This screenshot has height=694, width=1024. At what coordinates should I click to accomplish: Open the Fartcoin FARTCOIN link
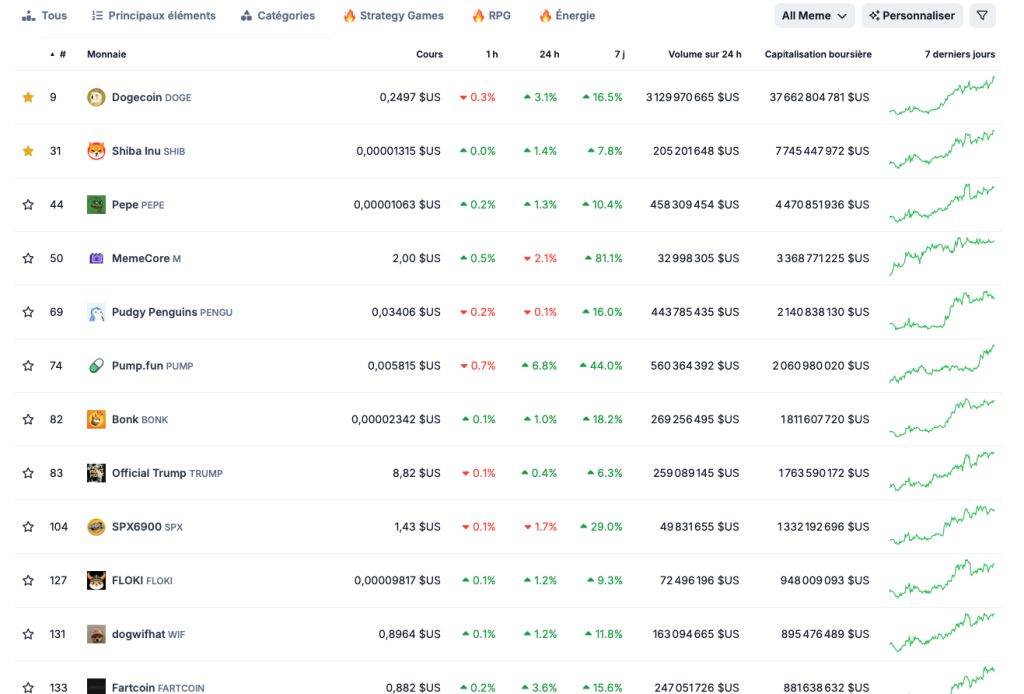158,687
